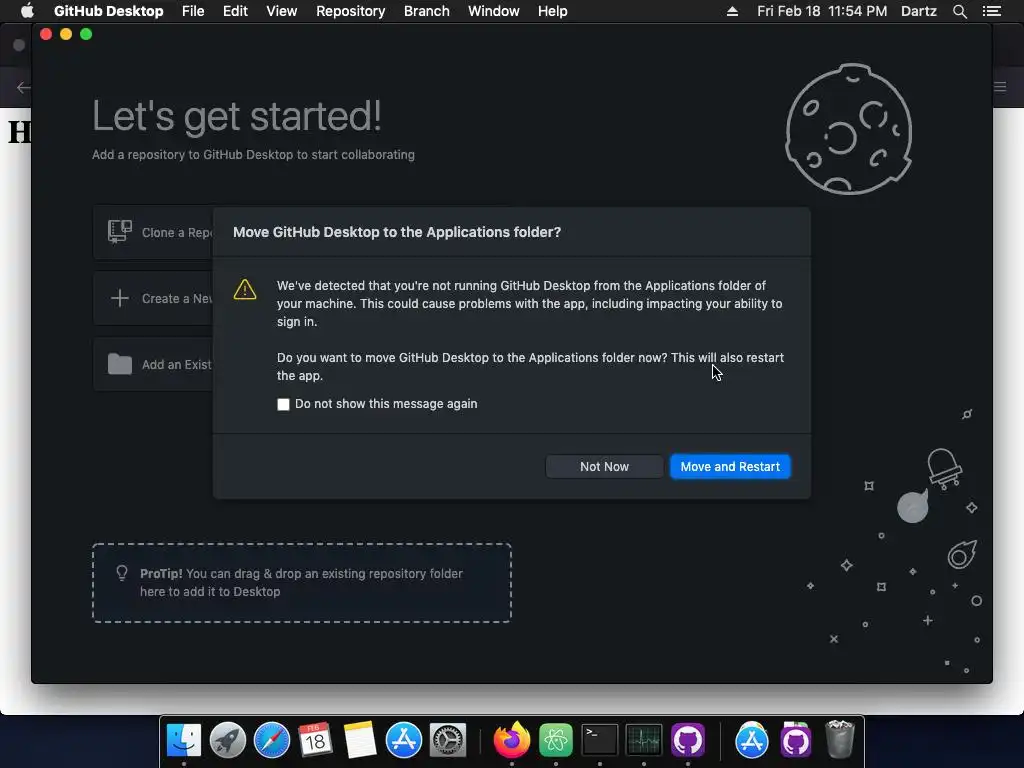Click the date and time in menu bar
Image resolution: width=1024 pixels, height=768 pixels.
pyautogui.click(x=822, y=11)
